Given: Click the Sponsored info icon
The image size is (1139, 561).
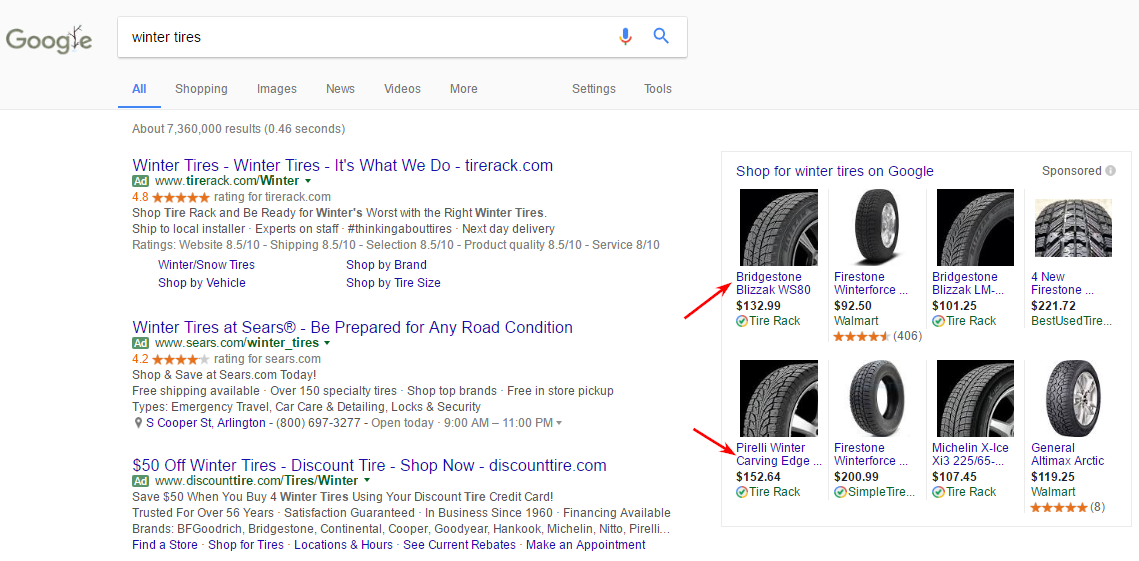Looking at the screenshot, I should [1110, 171].
